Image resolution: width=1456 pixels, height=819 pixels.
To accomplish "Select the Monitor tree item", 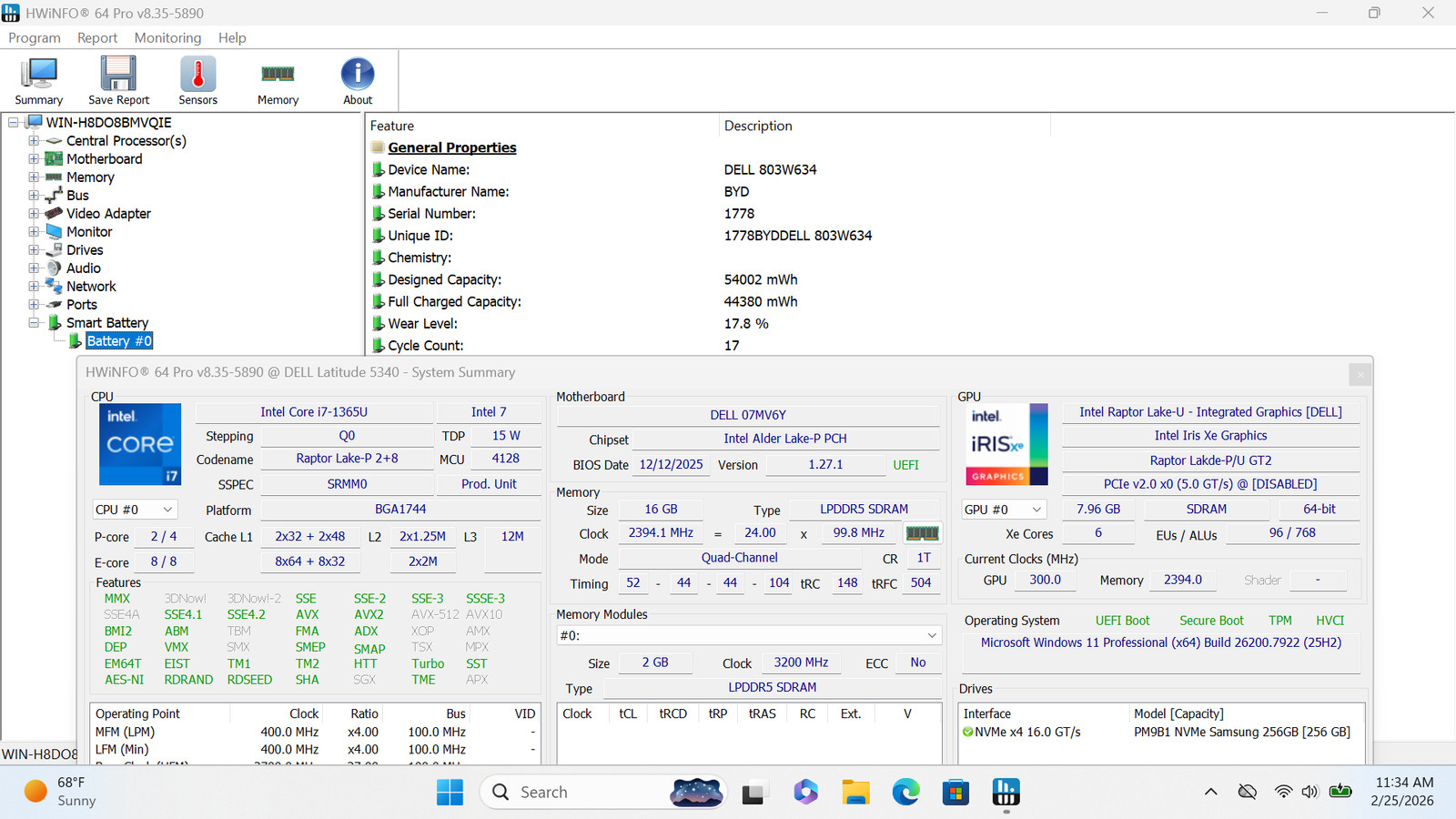I will (x=89, y=232).
